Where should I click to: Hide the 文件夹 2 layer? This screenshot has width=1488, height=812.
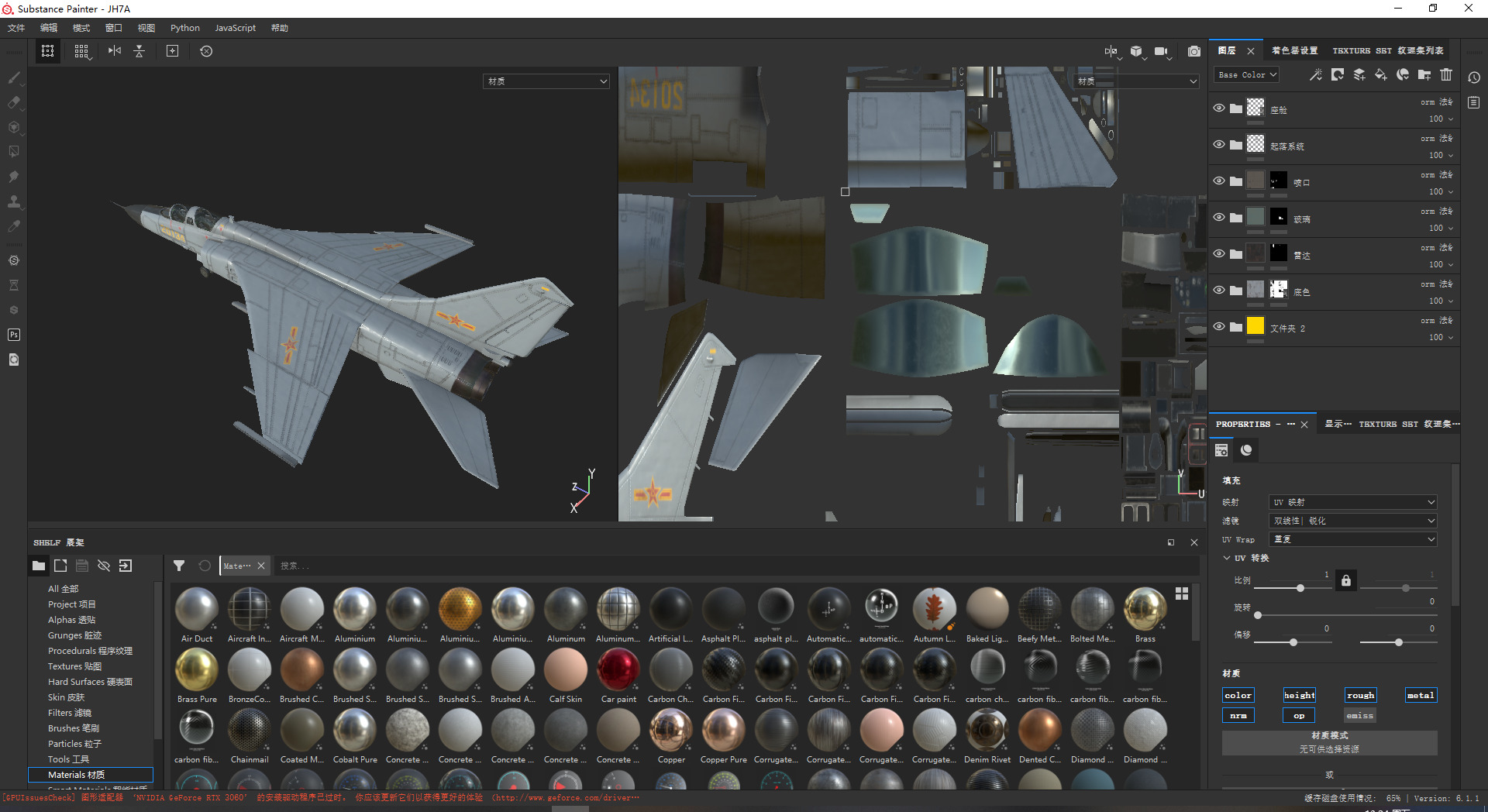pyautogui.click(x=1219, y=327)
